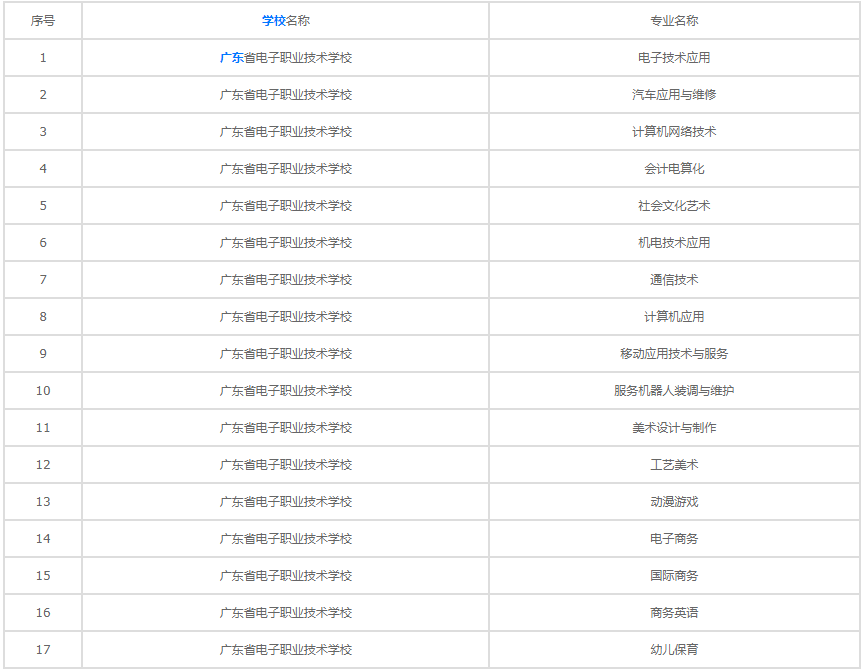Viewport: 864px width, 671px height.
Task: Click the 序号 column header
Action: pyautogui.click(x=43, y=21)
